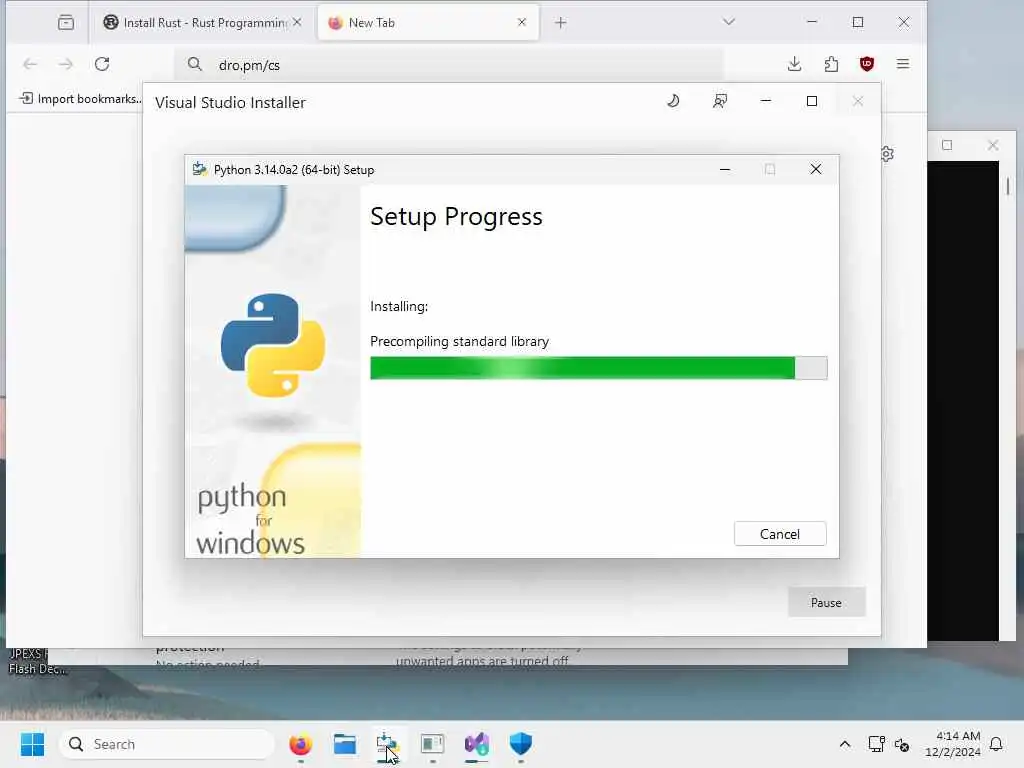Screen dimensions: 1024x768
Task: Open Firefox recent browsing view icon
Action: (x=66, y=23)
